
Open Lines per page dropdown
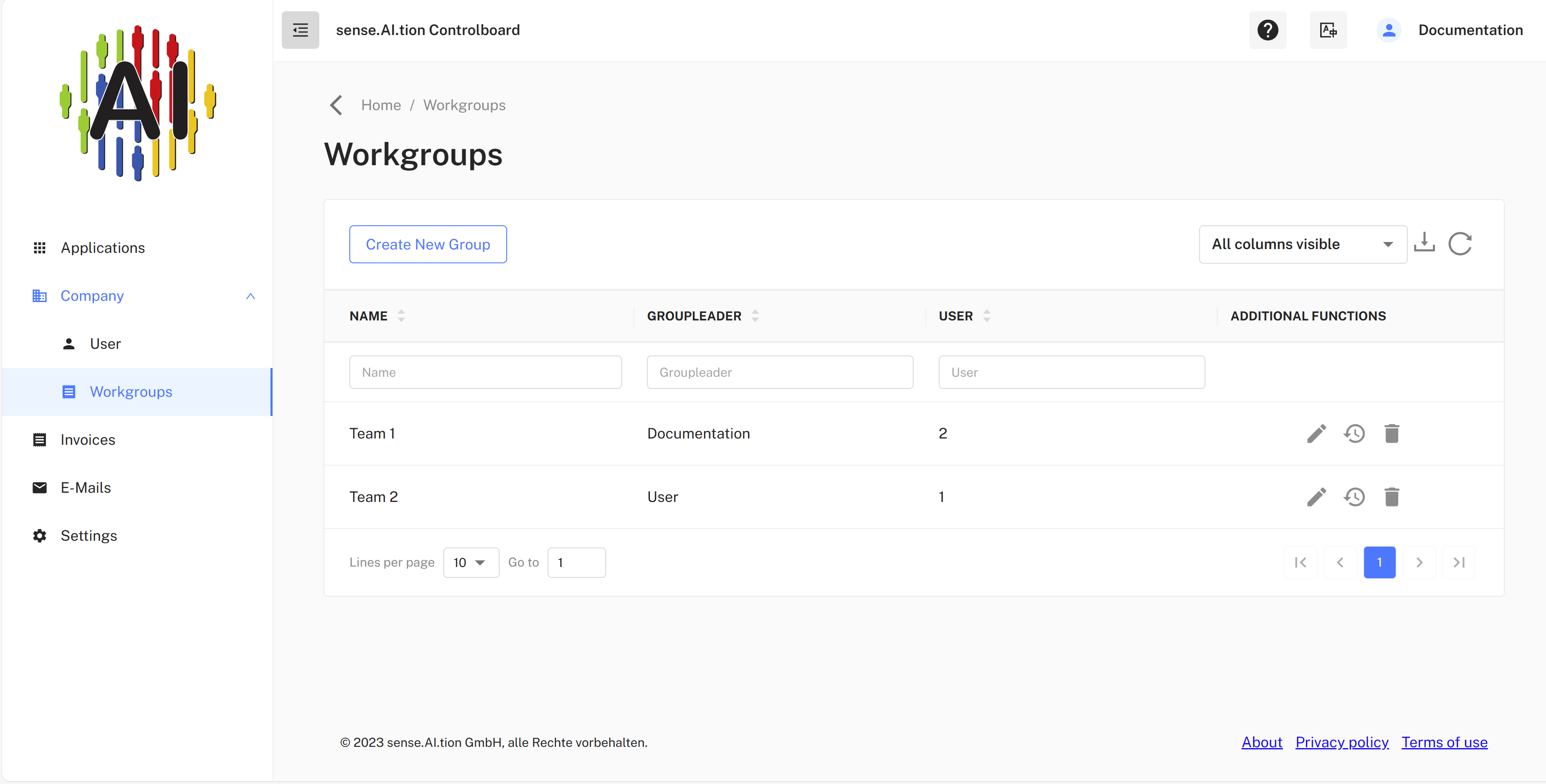pos(470,563)
